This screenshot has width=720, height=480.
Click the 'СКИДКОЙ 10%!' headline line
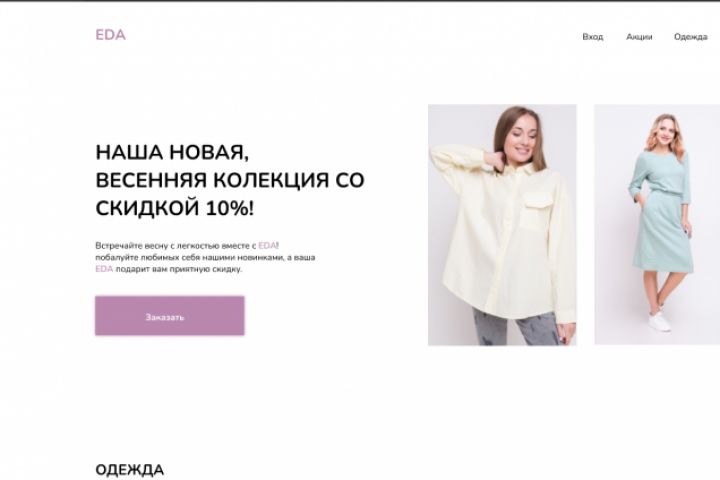coord(174,209)
